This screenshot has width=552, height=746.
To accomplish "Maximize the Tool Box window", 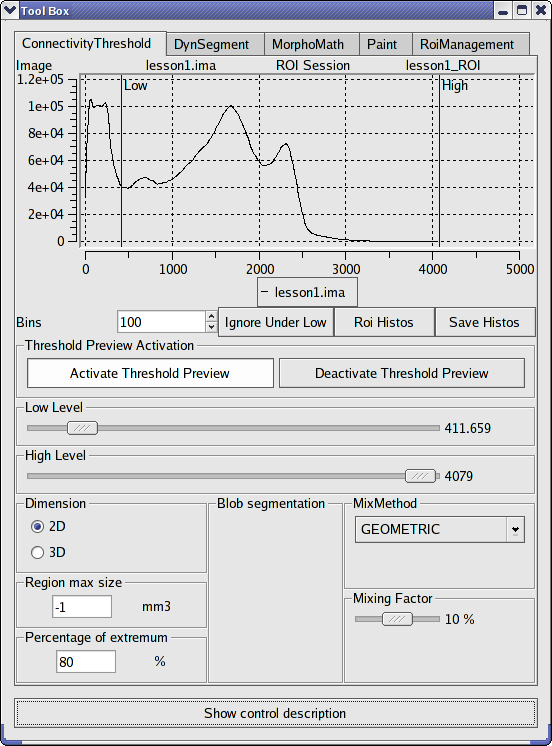I will 522,10.
